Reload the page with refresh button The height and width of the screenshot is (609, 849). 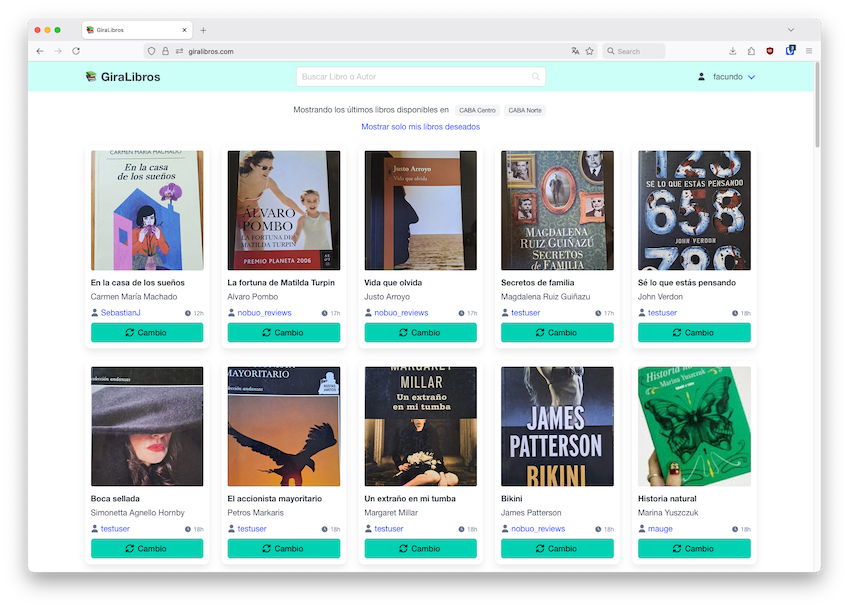coord(76,51)
